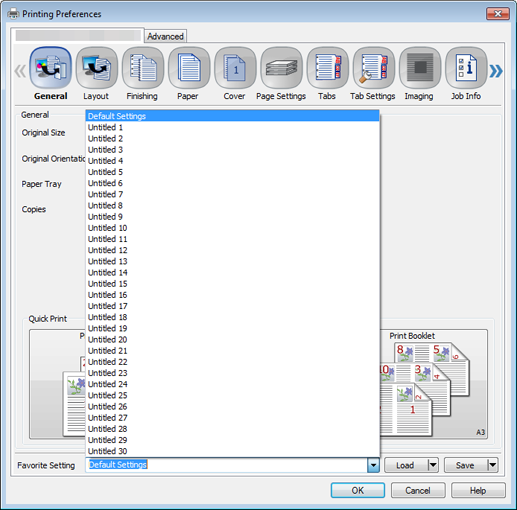Screen dimensions: 517x510
Task: Open the Tabs icon
Action: (x=327, y=68)
